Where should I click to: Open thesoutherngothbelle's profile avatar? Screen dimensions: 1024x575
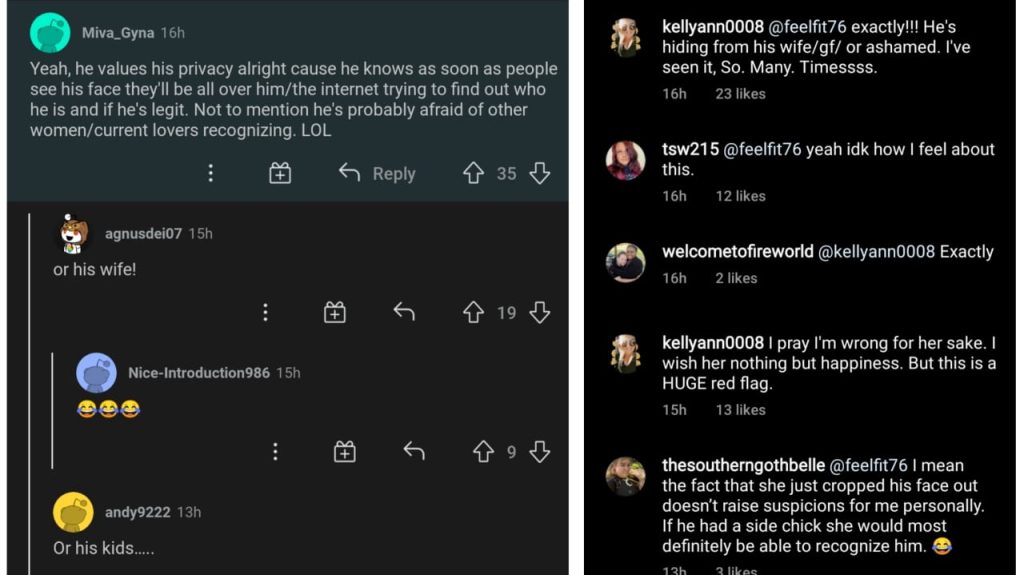pos(626,476)
